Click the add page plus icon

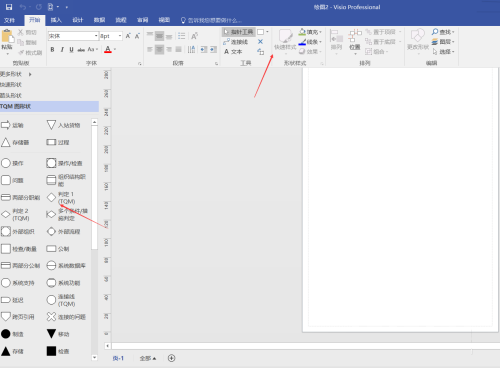(171, 358)
